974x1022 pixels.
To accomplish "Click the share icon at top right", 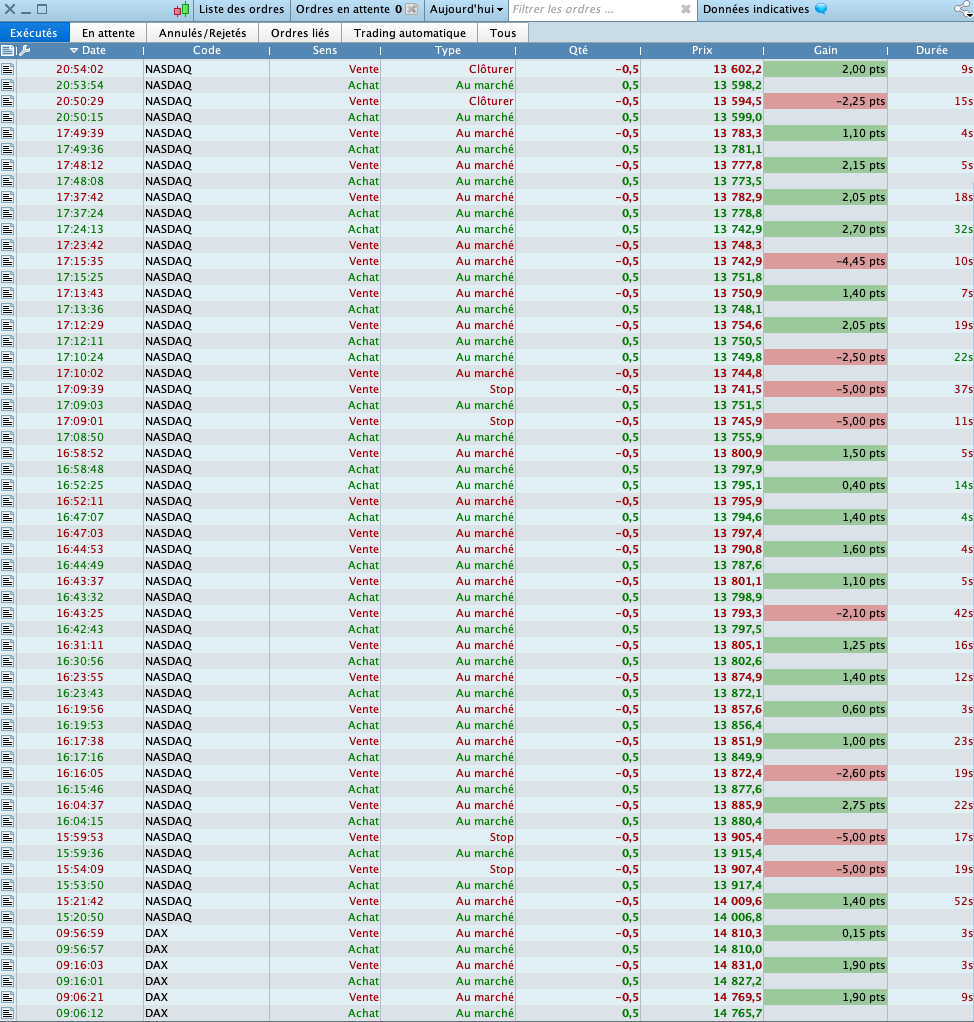I will pyautogui.click(x=963, y=9).
